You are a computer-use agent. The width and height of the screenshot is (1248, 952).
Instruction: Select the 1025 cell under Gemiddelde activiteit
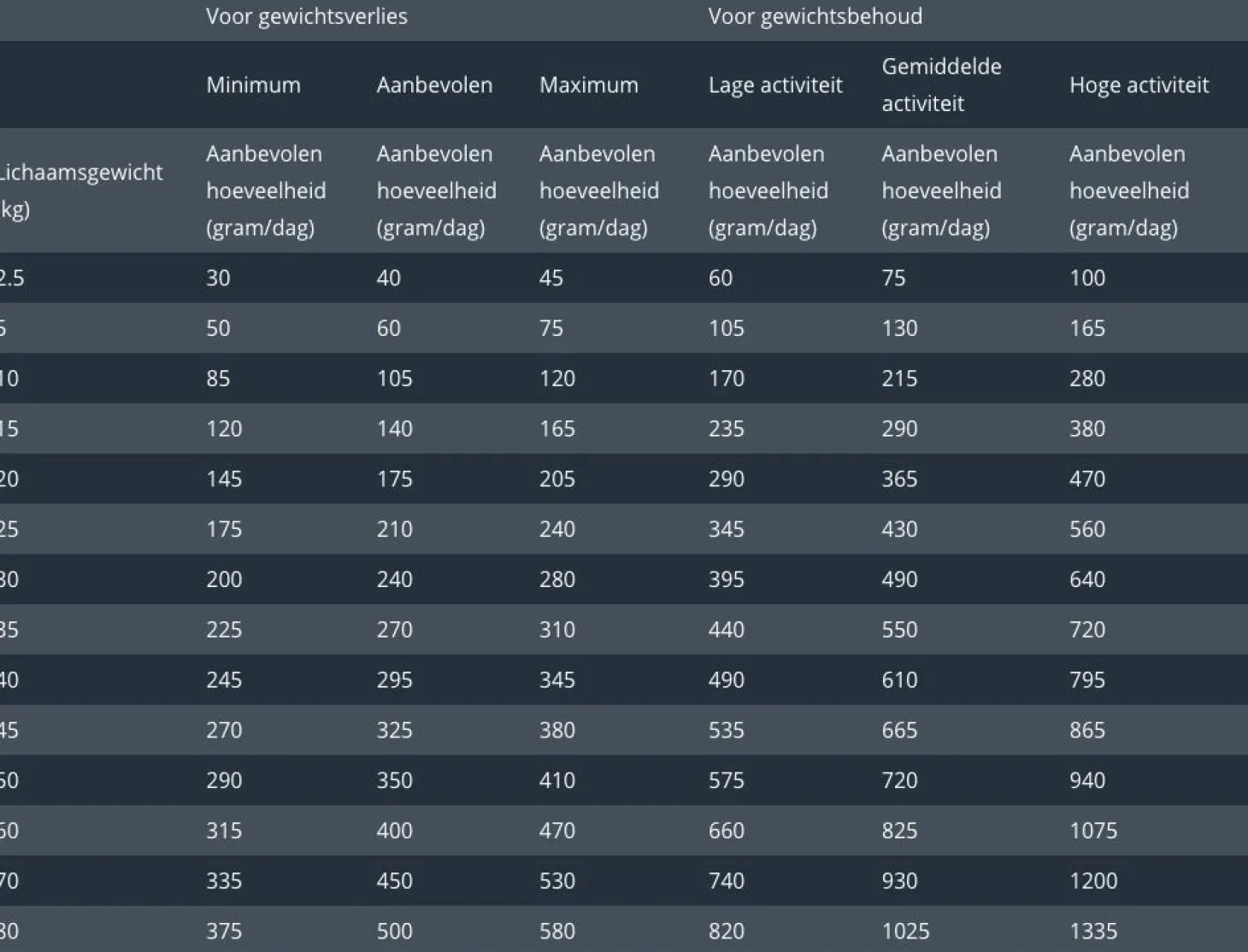pos(905,931)
